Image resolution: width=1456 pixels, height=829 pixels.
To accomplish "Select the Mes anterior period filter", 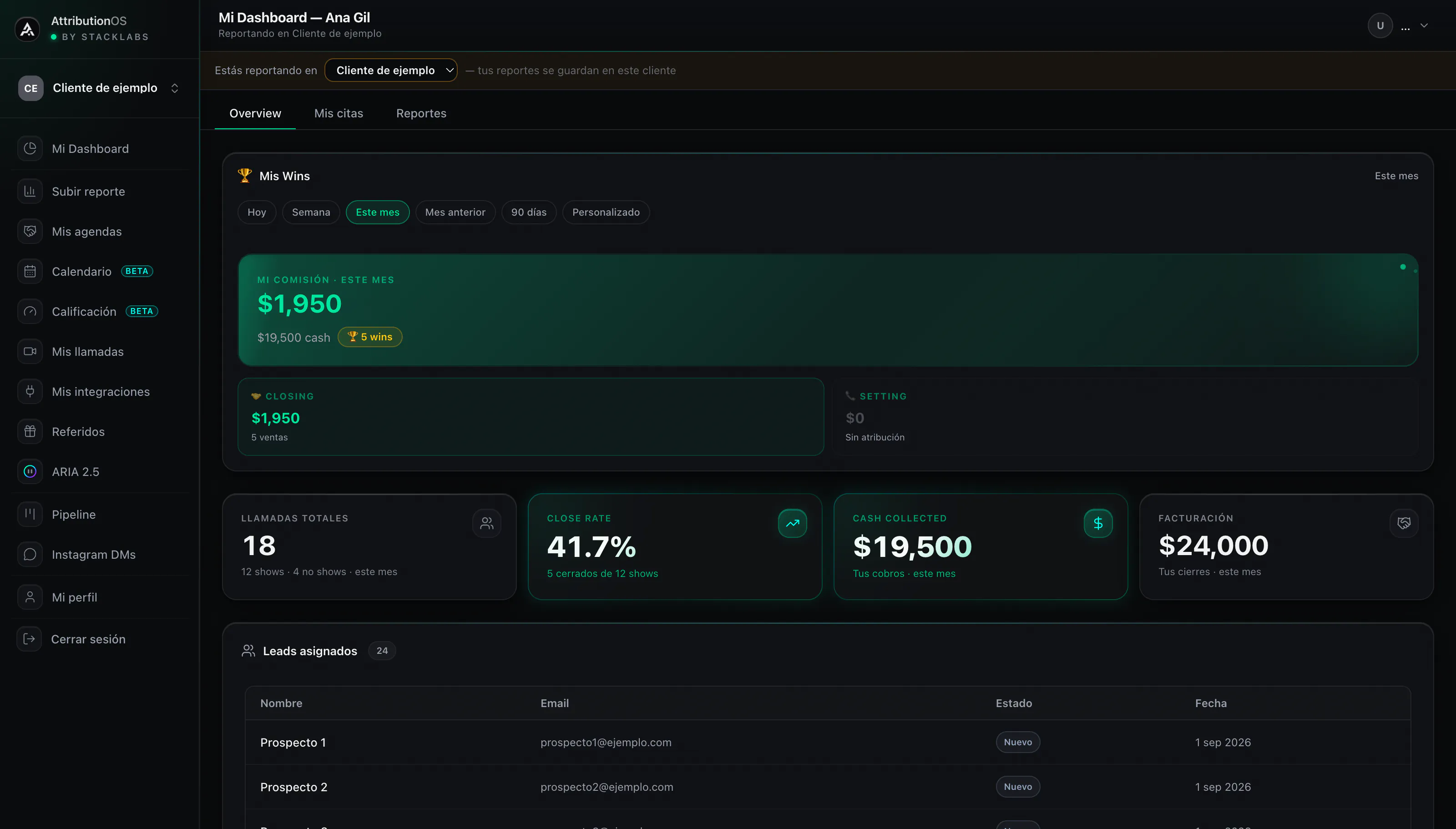I will [x=455, y=212].
